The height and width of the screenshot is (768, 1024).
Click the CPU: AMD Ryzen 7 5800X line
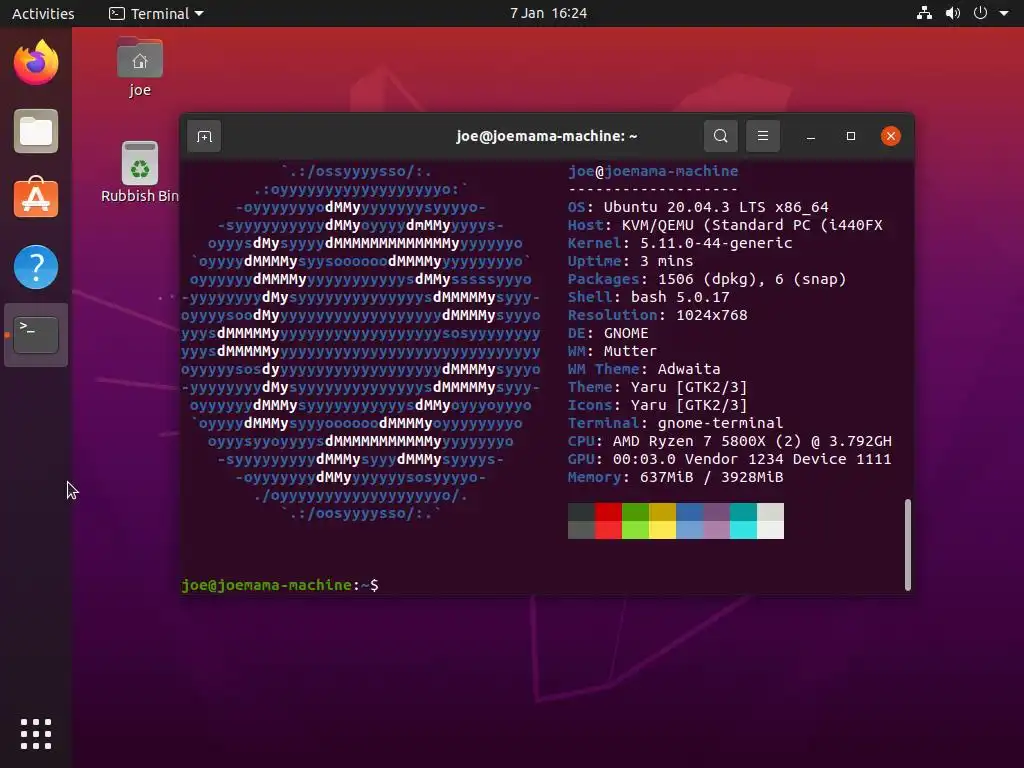point(729,441)
